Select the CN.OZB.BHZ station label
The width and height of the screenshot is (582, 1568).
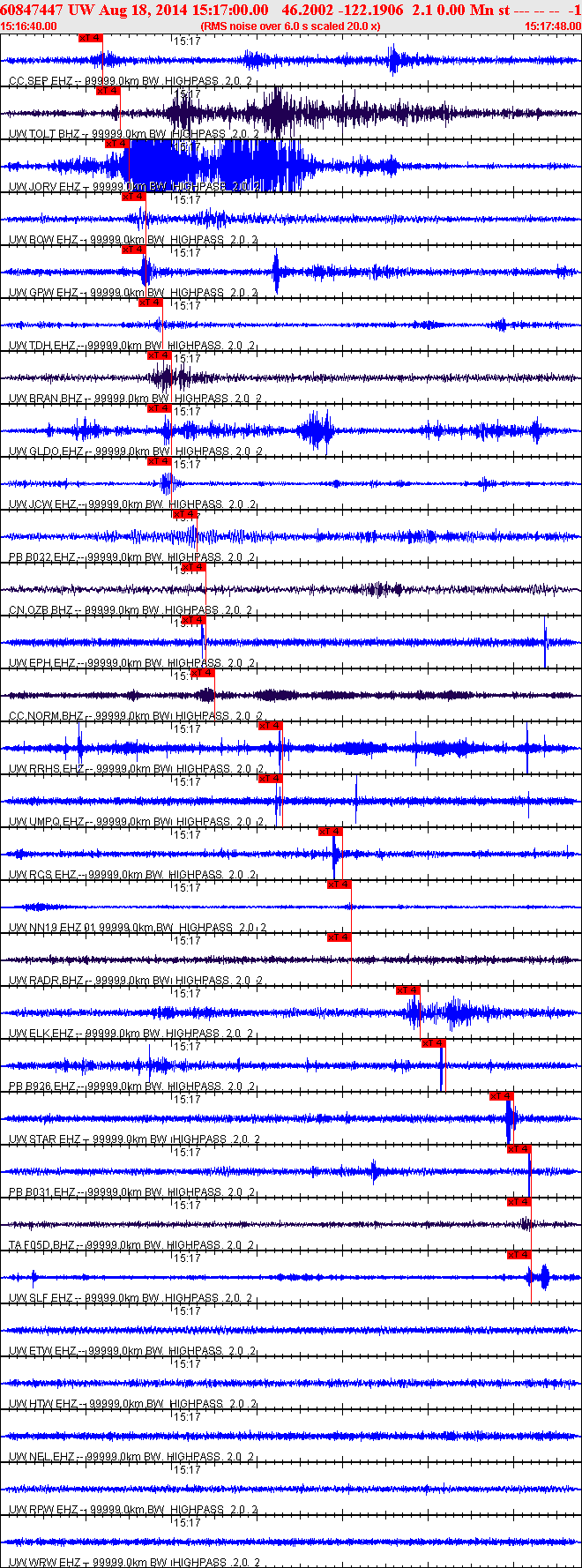(x=41, y=610)
